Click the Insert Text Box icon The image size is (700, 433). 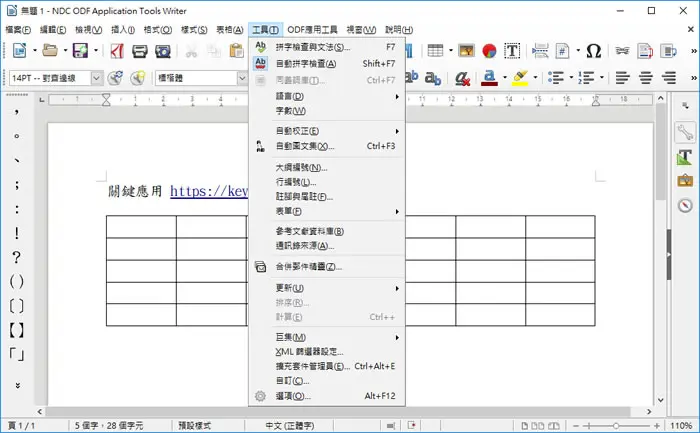512,51
